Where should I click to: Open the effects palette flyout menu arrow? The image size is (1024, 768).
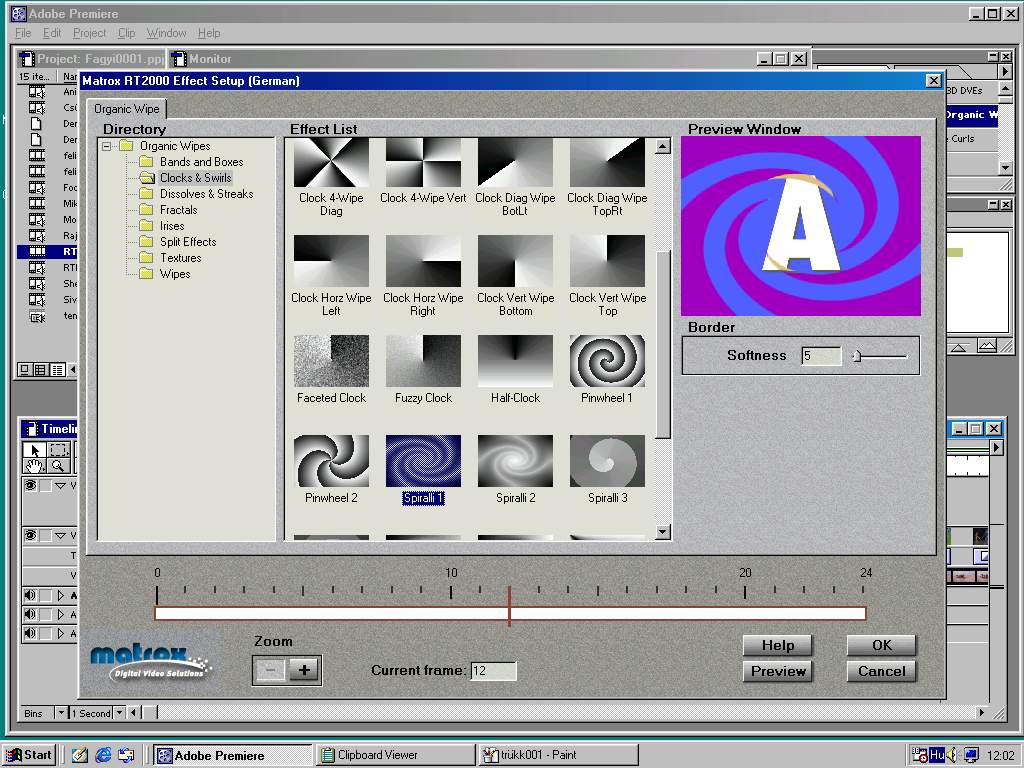(1005, 71)
